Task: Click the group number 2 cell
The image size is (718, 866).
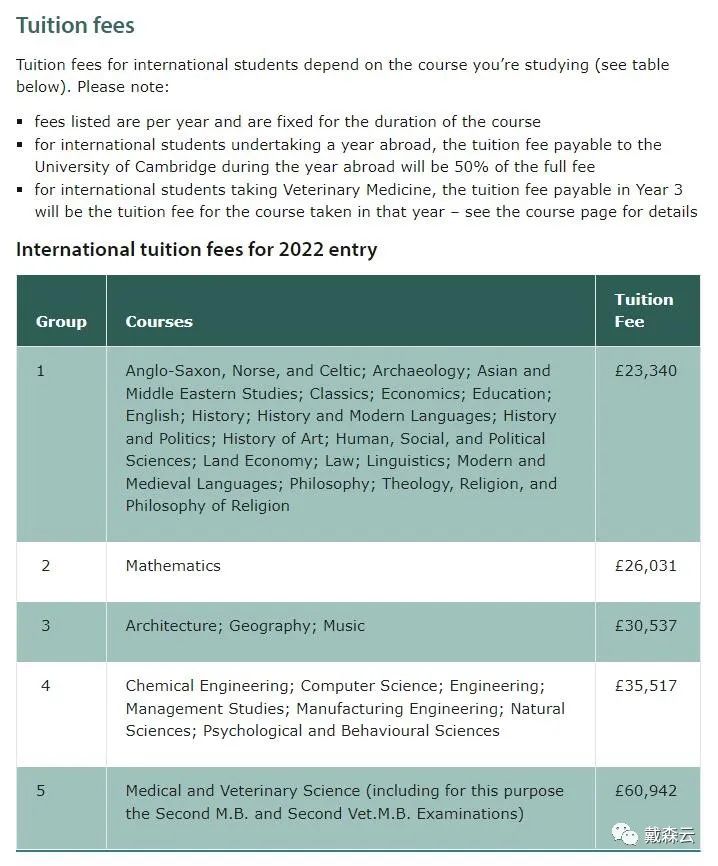Action: point(46,566)
